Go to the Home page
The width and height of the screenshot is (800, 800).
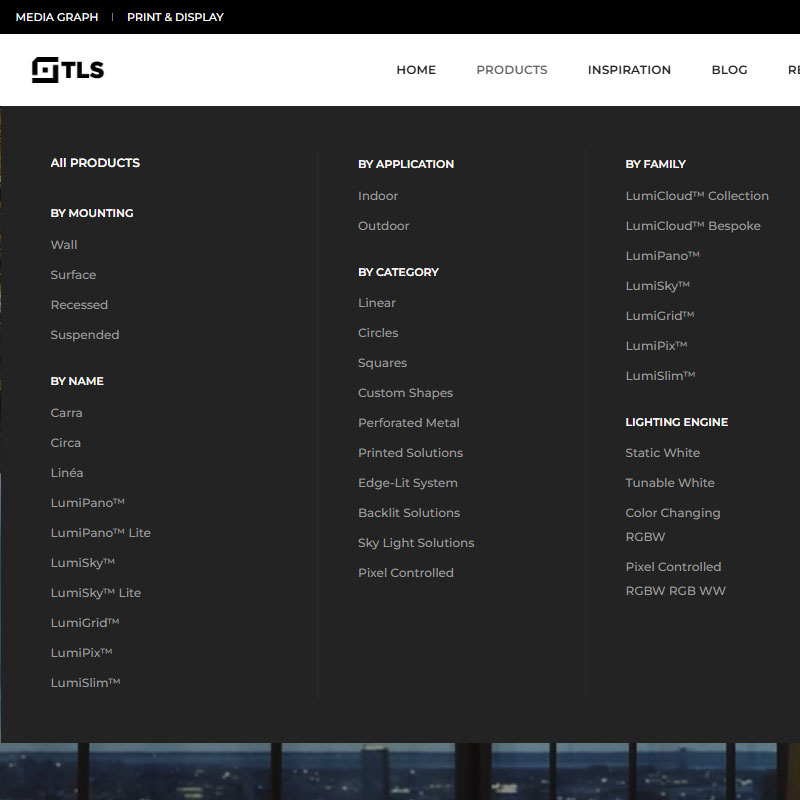416,70
